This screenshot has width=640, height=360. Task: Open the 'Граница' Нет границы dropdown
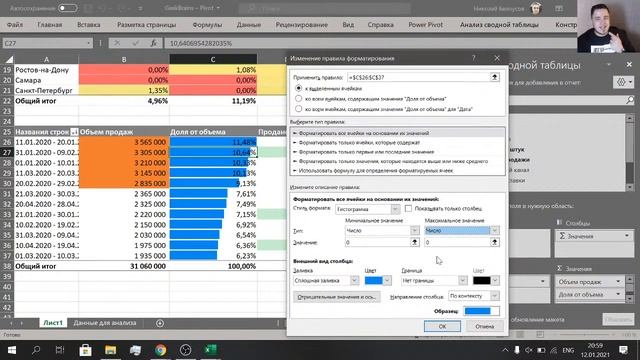(x=462, y=280)
